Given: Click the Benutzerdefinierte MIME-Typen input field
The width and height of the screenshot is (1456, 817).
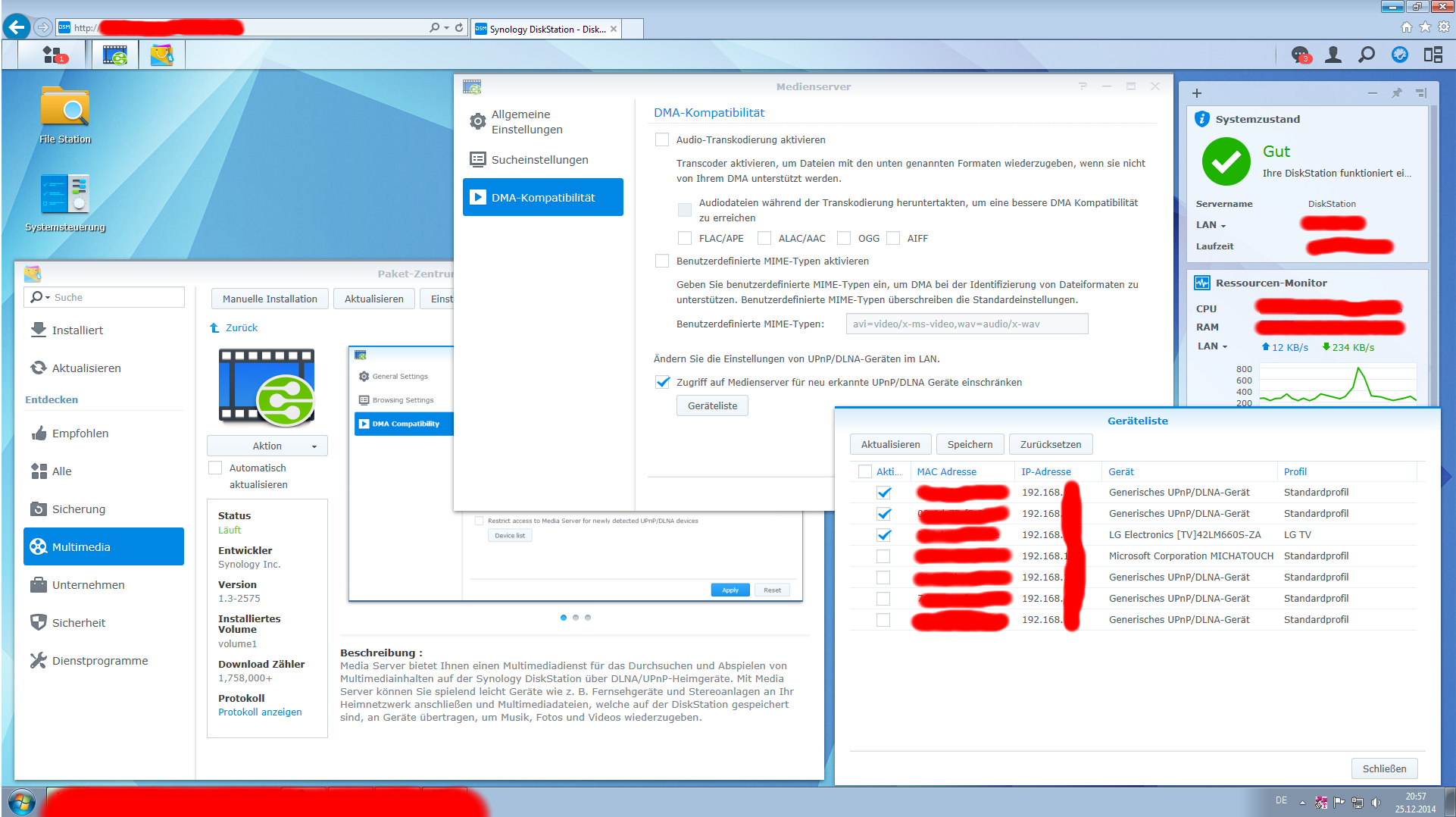Looking at the screenshot, I should (967, 324).
